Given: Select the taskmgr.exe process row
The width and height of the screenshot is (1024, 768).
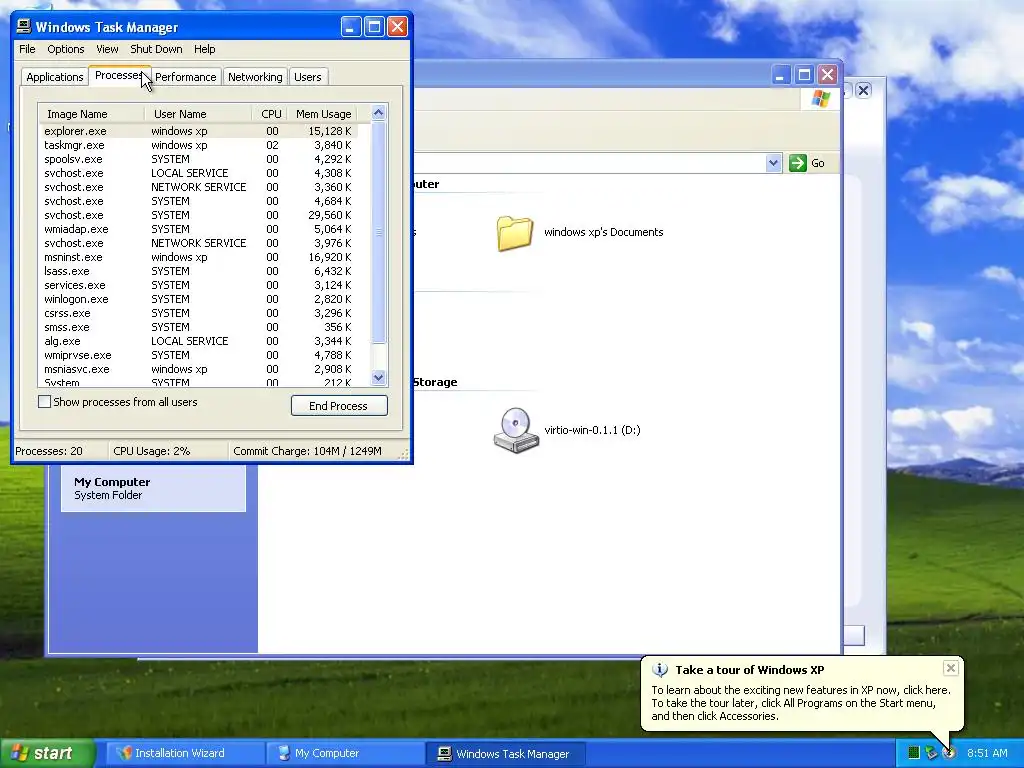Looking at the screenshot, I should tap(198, 145).
